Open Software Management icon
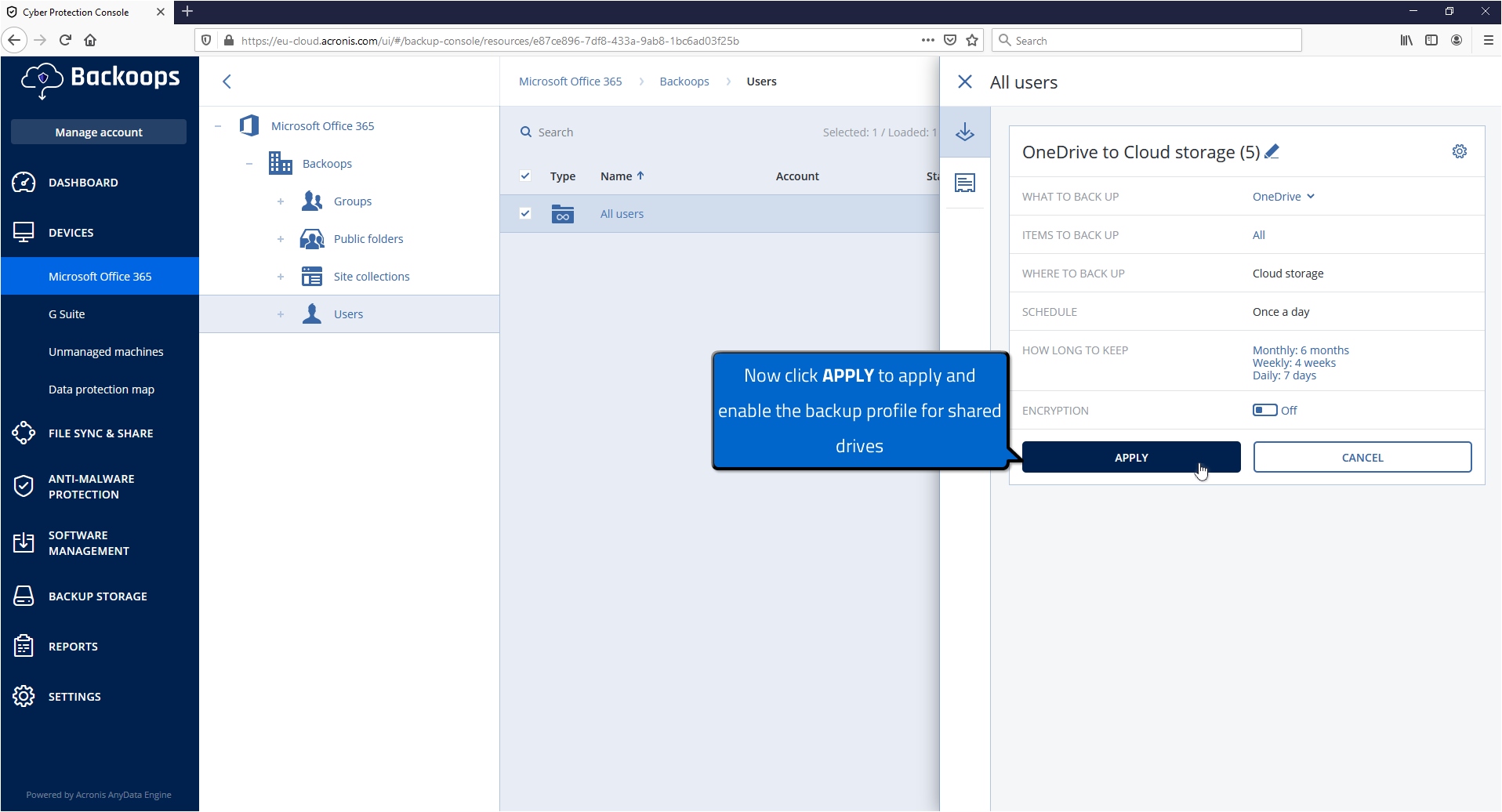The height and width of the screenshot is (812, 1502). [24, 542]
